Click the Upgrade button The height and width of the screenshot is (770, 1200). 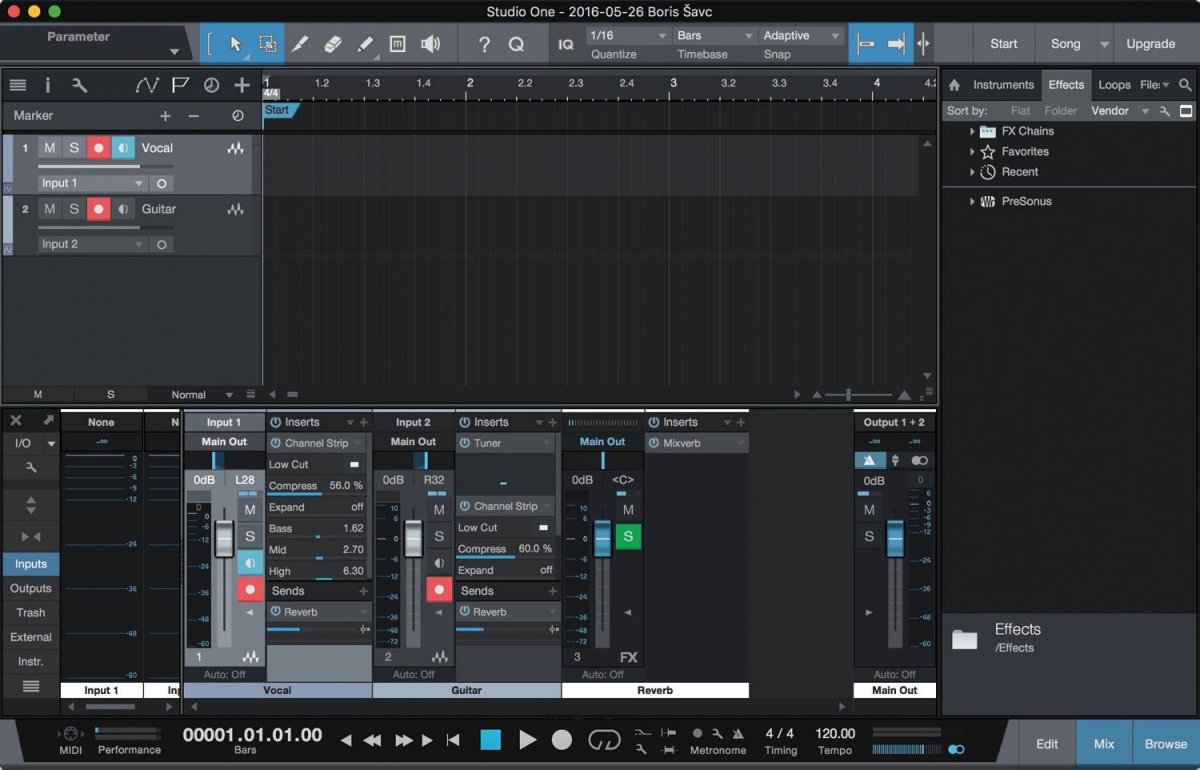pos(1151,44)
